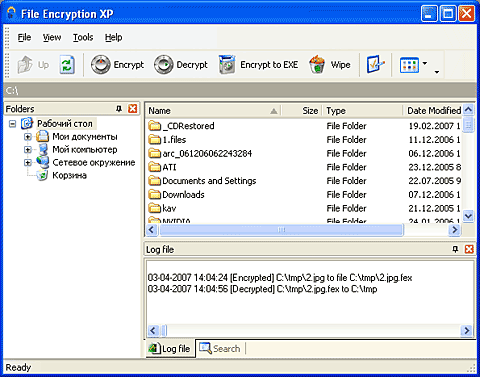Select the ATI folder
Image resolution: width=480 pixels, height=377 pixels.
pyautogui.click(x=169, y=167)
